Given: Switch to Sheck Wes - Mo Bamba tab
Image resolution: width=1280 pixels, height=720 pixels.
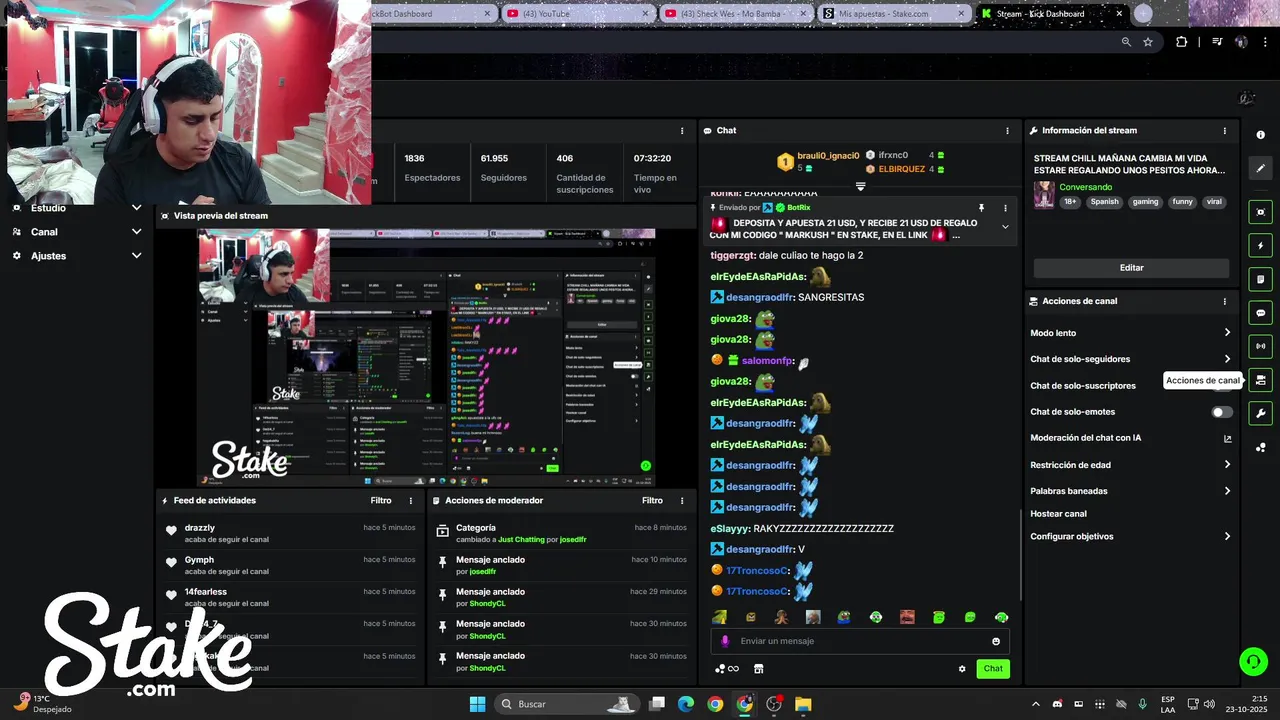Looking at the screenshot, I should (735, 14).
